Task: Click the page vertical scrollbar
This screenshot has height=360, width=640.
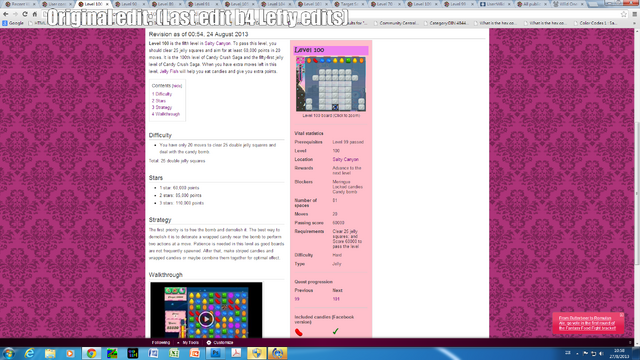Action: [637, 193]
